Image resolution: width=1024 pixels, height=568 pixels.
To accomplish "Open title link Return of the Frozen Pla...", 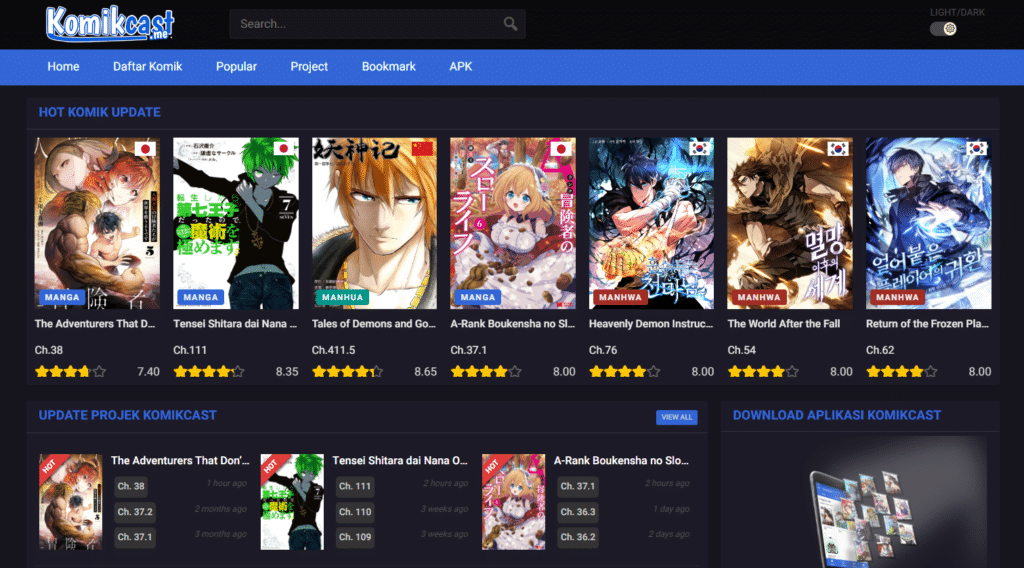I will point(927,324).
